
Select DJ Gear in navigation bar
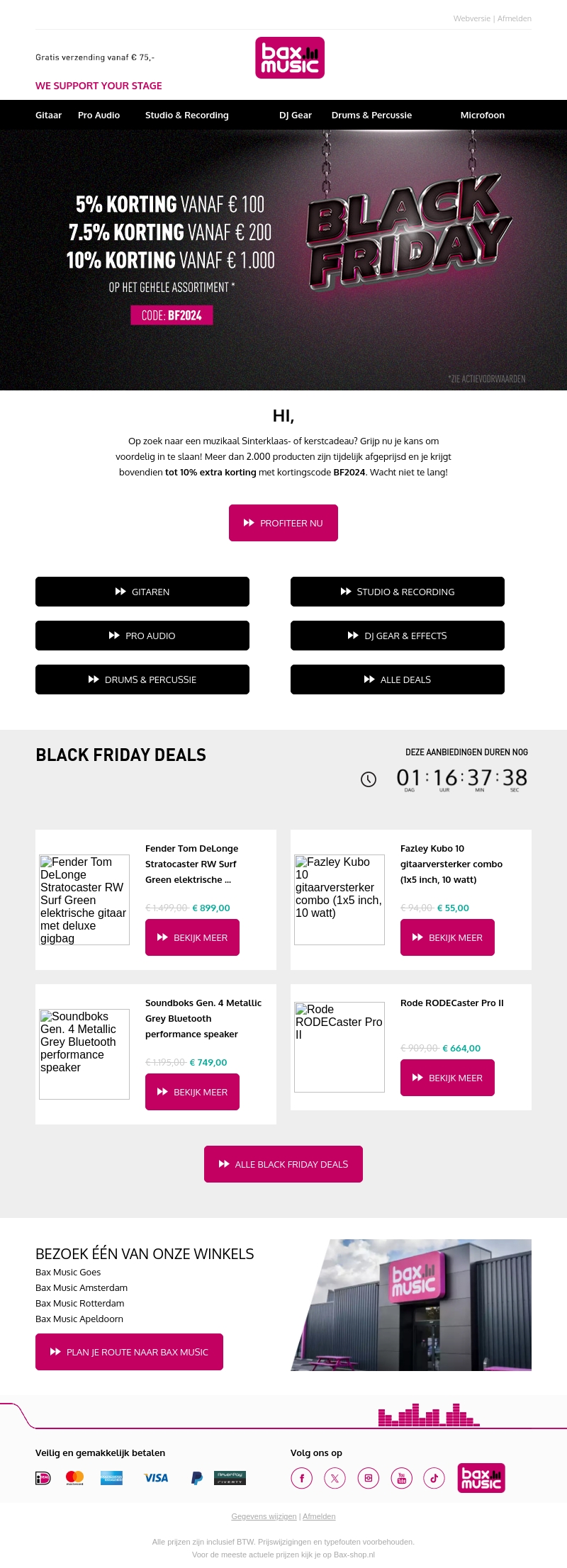296,115
